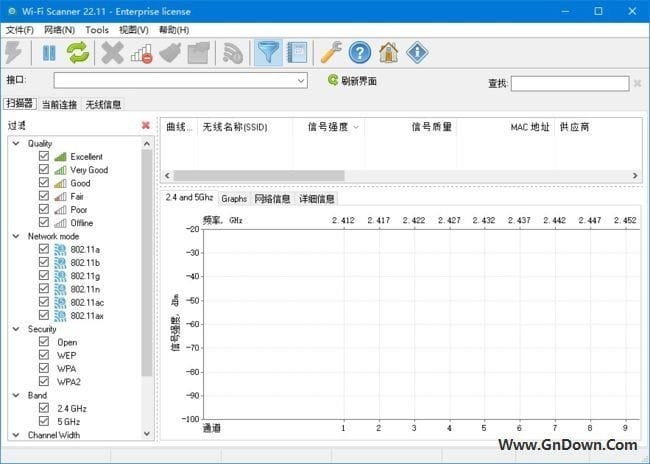Click the 供应商 column header
This screenshot has height=464, width=650.
pos(597,127)
